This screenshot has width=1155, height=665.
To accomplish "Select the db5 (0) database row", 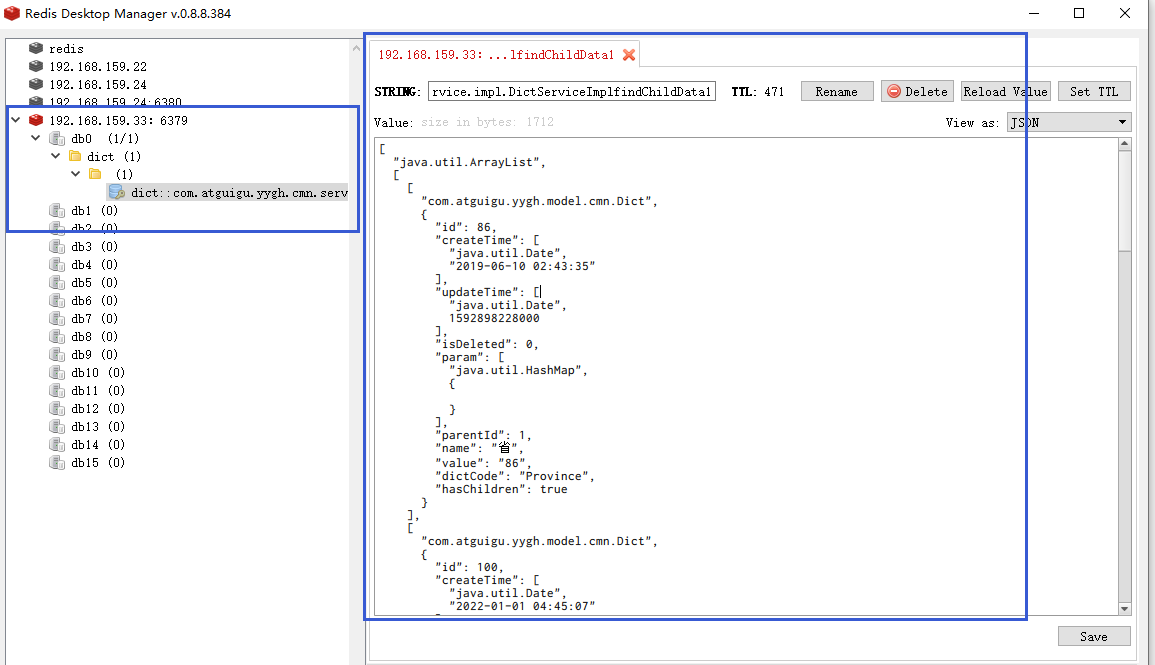I will [94, 283].
